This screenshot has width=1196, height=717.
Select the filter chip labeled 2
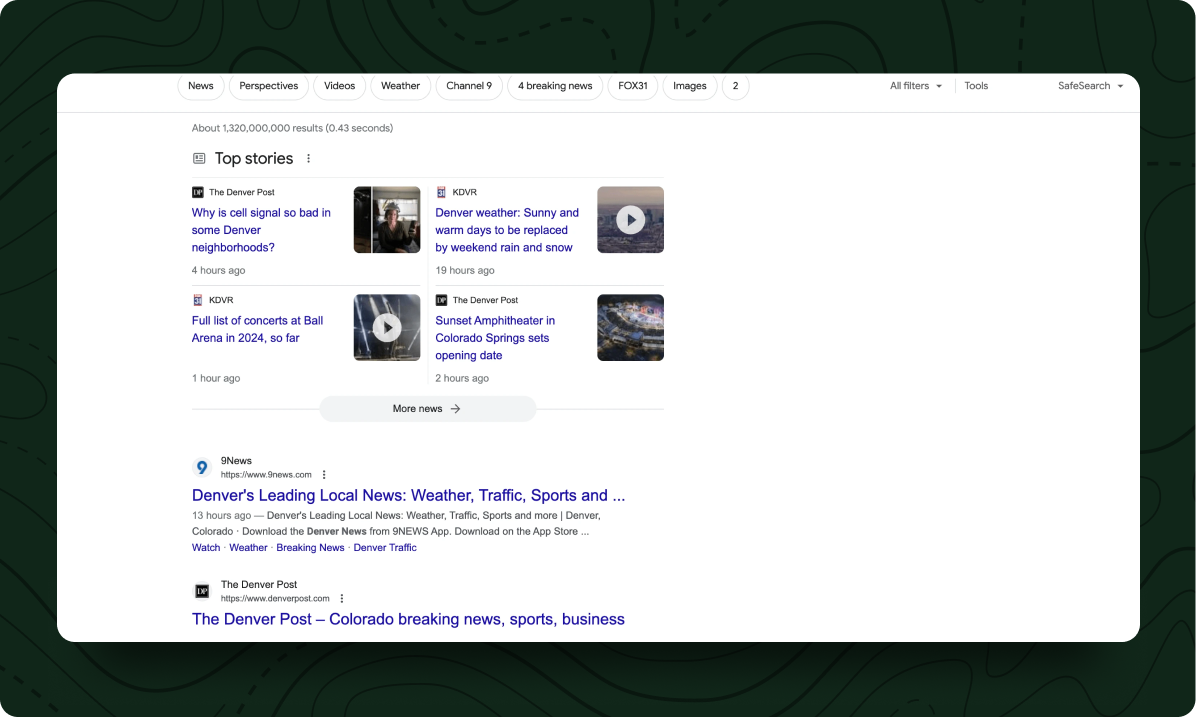point(735,86)
